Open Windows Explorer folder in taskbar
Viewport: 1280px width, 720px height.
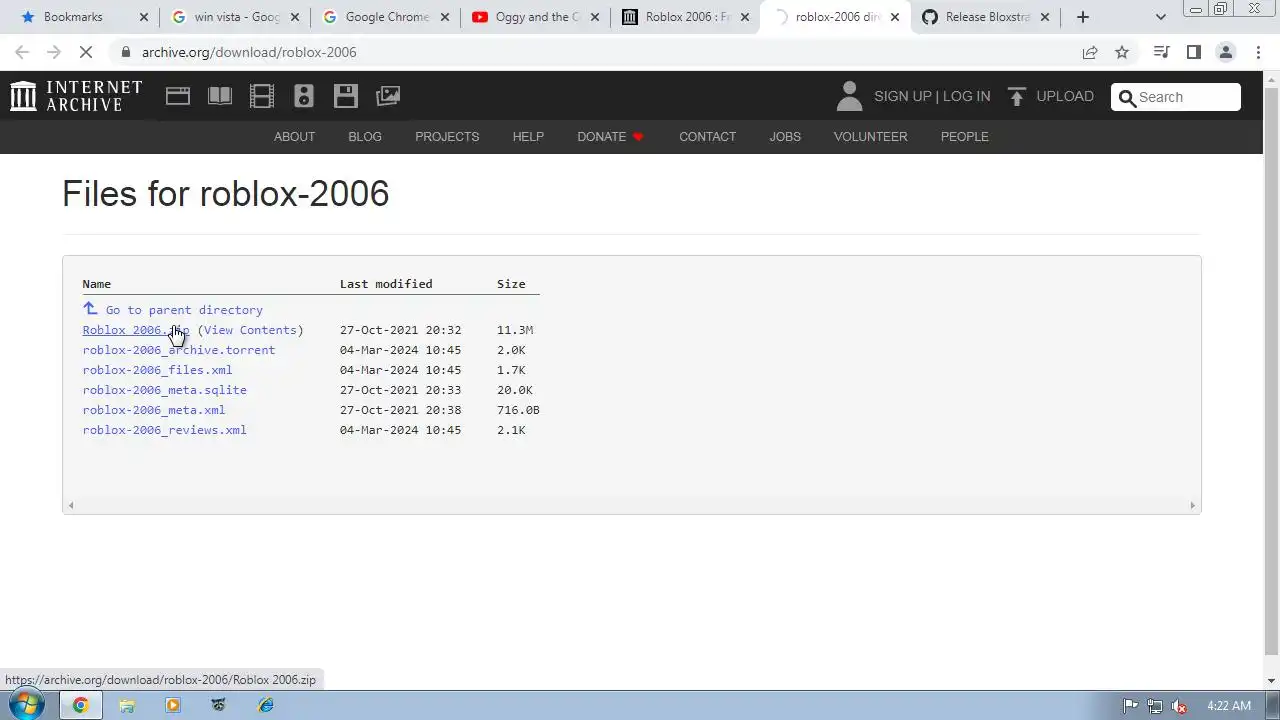coord(127,705)
